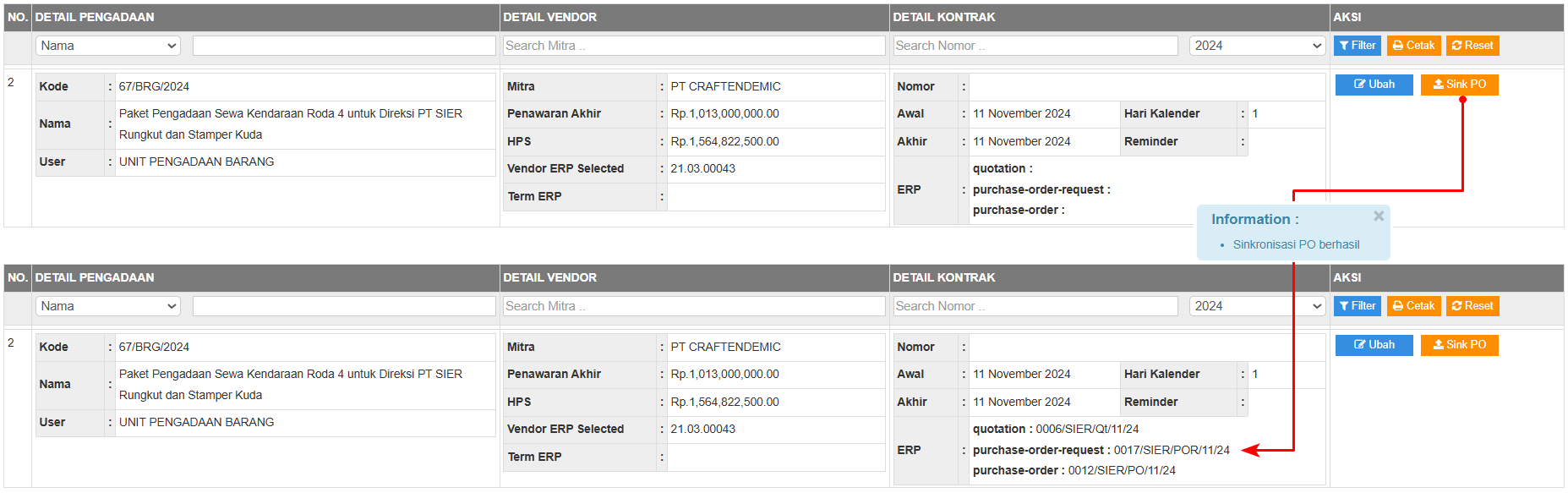Screen dimensions: 1568x493
Task: Click Cetak print button in bottom table
Action: click(1413, 306)
